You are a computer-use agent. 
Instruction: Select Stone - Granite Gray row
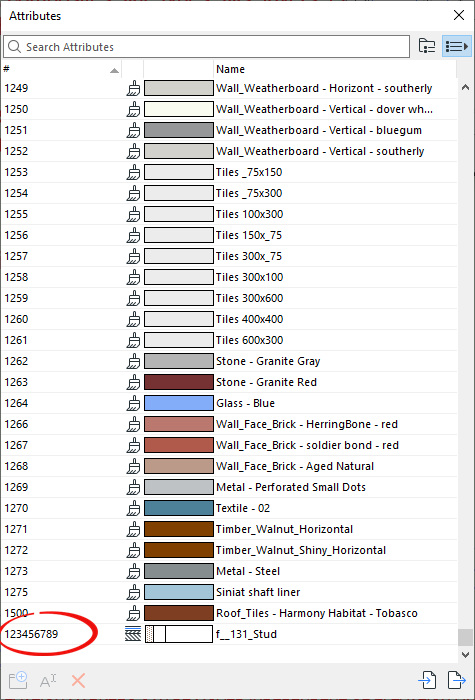229,361
